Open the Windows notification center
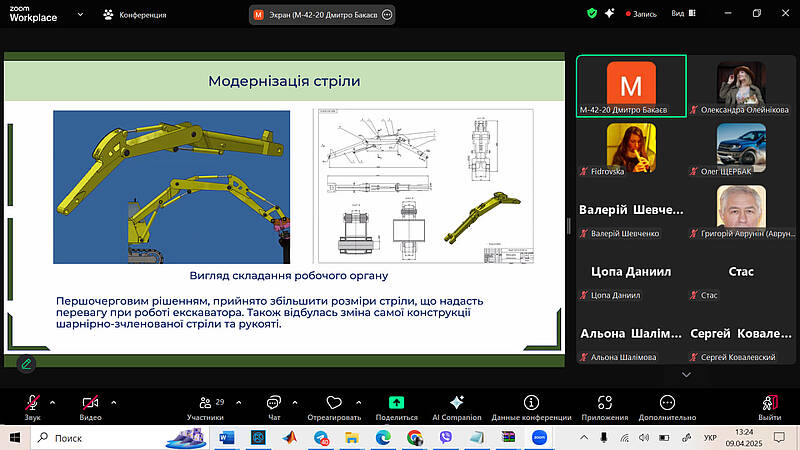The height and width of the screenshot is (450, 800). 779,437
